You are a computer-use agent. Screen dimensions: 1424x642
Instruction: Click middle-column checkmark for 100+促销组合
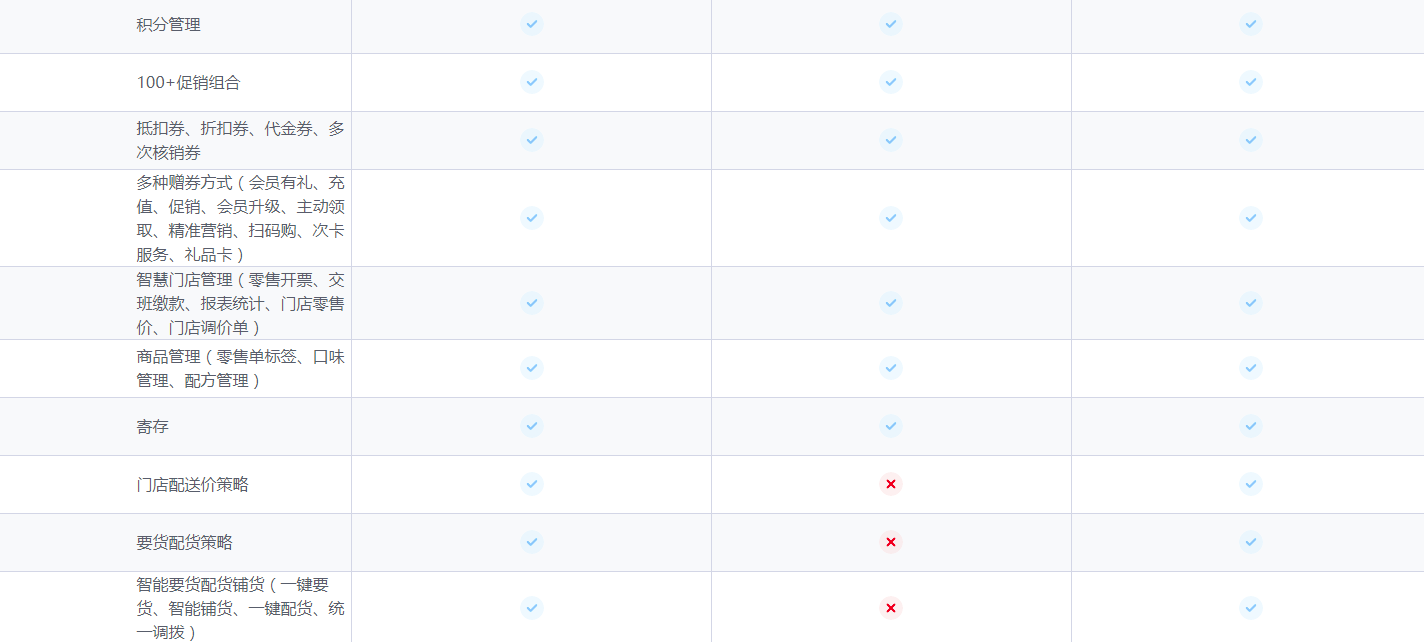pyautogui.click(x=891, y=82)
